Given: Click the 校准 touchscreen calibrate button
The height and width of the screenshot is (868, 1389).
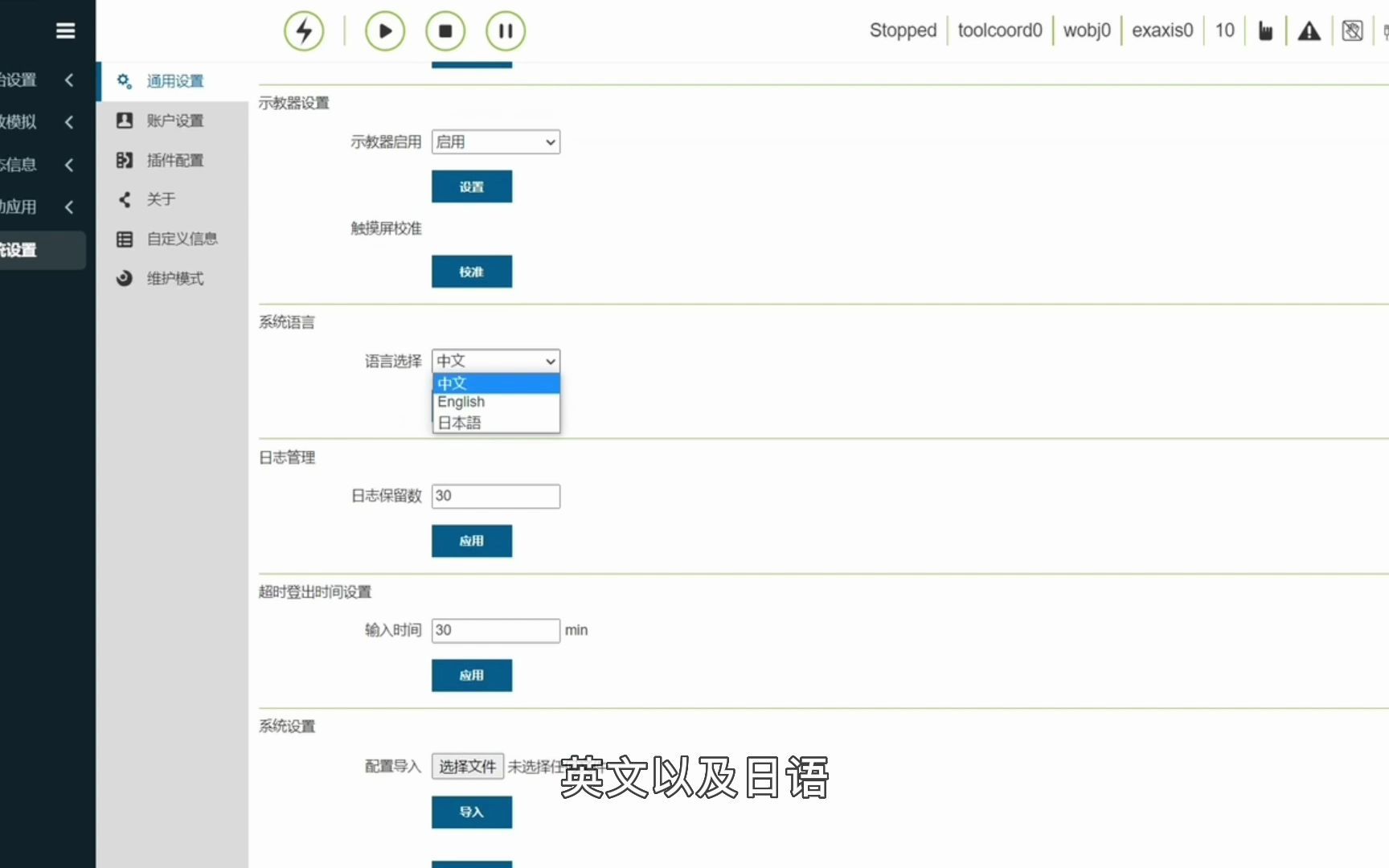Looking at the screenshot, I should click(x=472, y=272).
